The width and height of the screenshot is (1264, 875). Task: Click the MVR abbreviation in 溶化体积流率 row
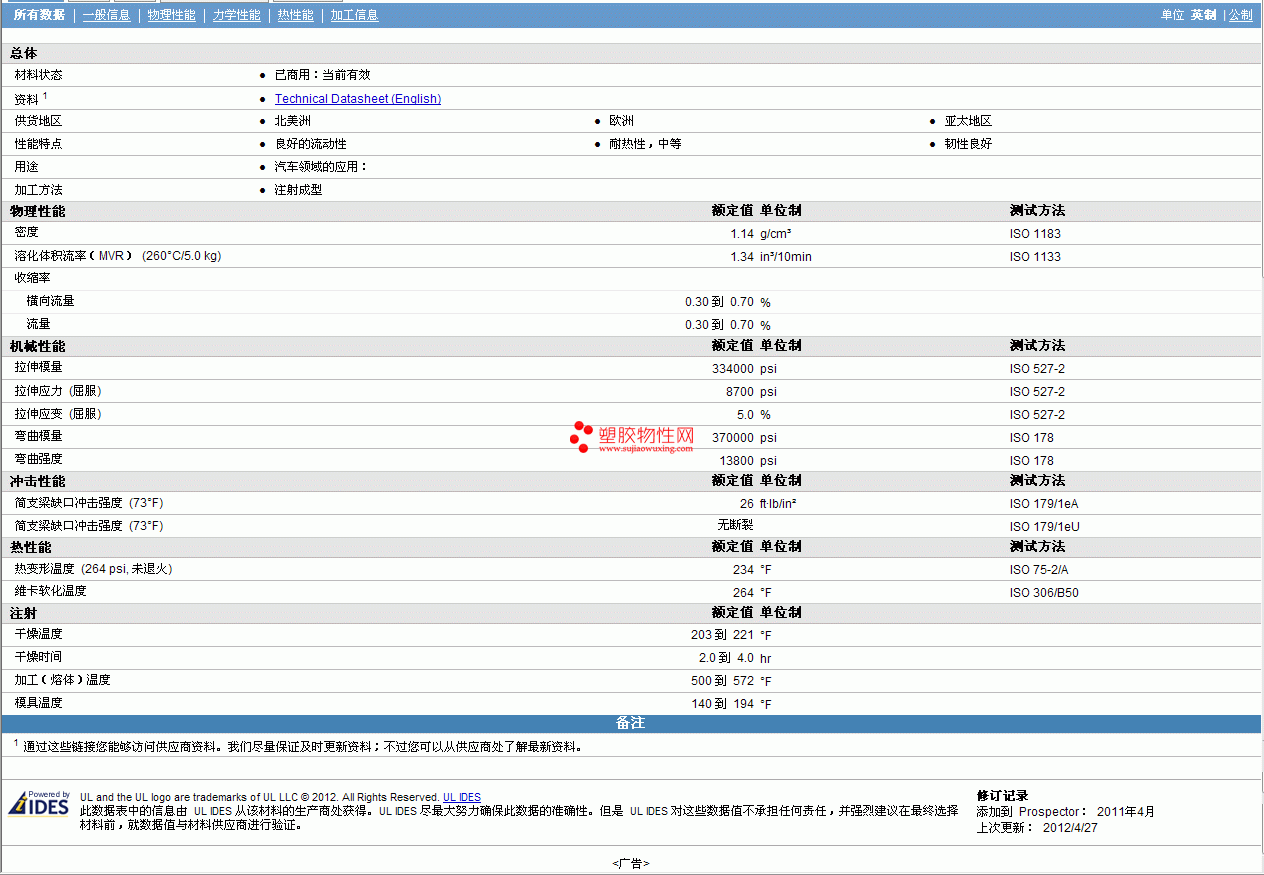[x=111, y=256]
